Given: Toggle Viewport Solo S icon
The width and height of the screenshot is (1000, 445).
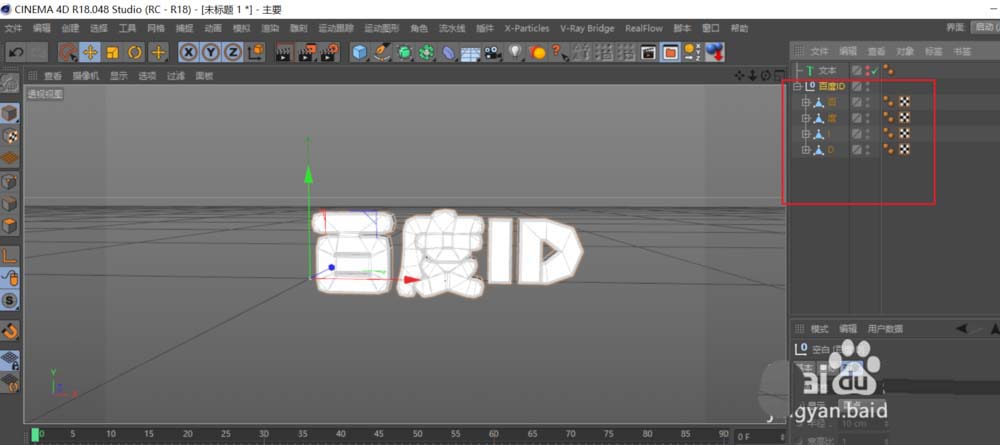Looking at the screenshot, I should (10, 300).
